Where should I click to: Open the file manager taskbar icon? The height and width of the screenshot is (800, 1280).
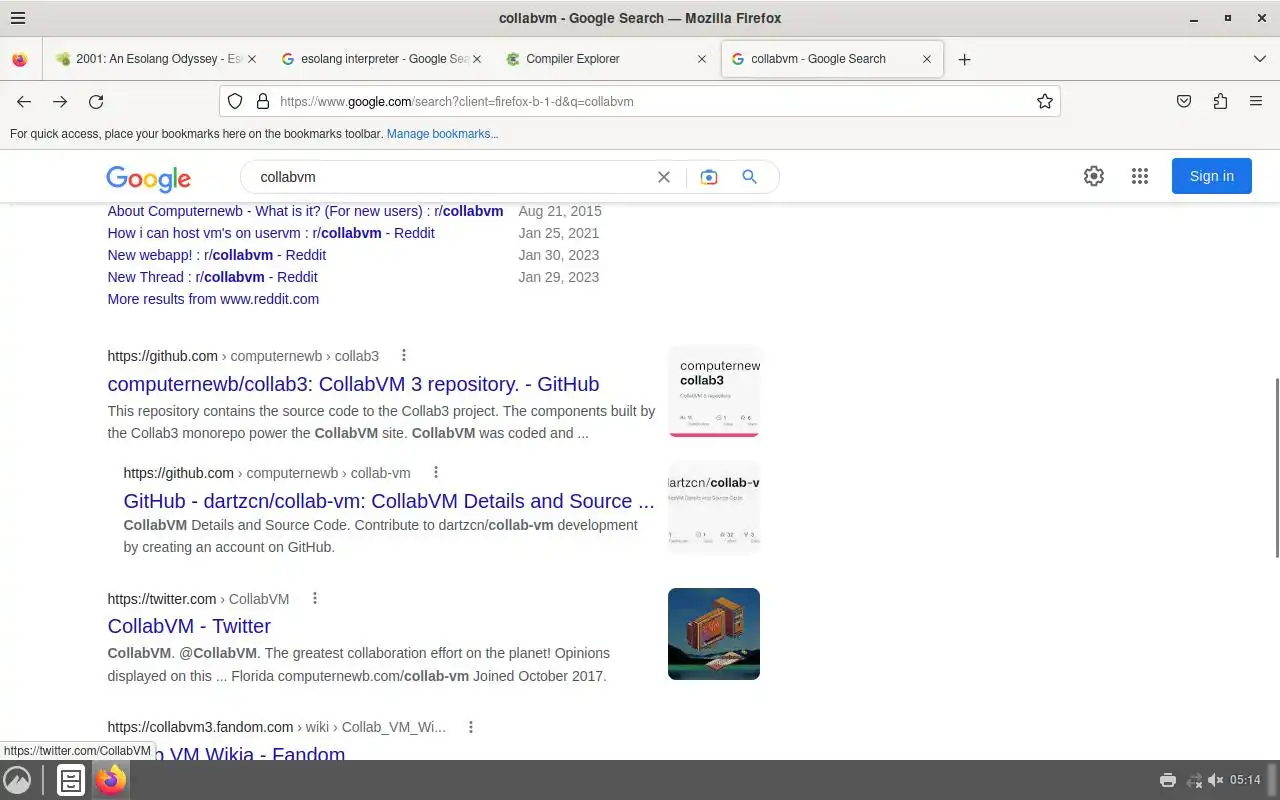tap(71, 780)
